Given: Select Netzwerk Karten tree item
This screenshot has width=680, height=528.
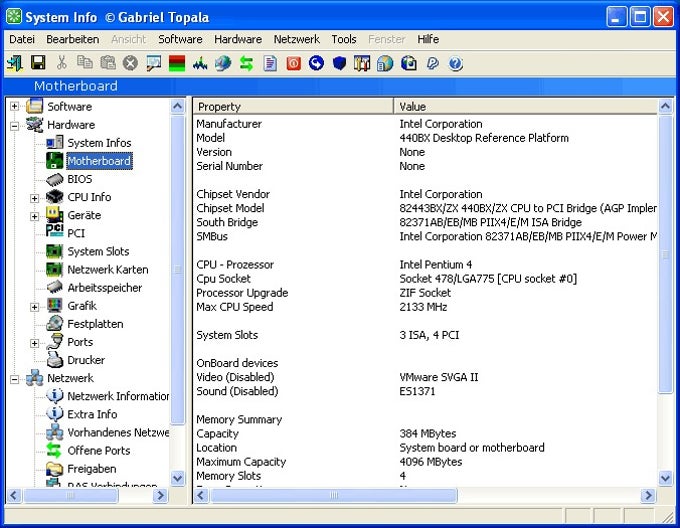Looking at the screenshot, I should (x=108, y=270).
